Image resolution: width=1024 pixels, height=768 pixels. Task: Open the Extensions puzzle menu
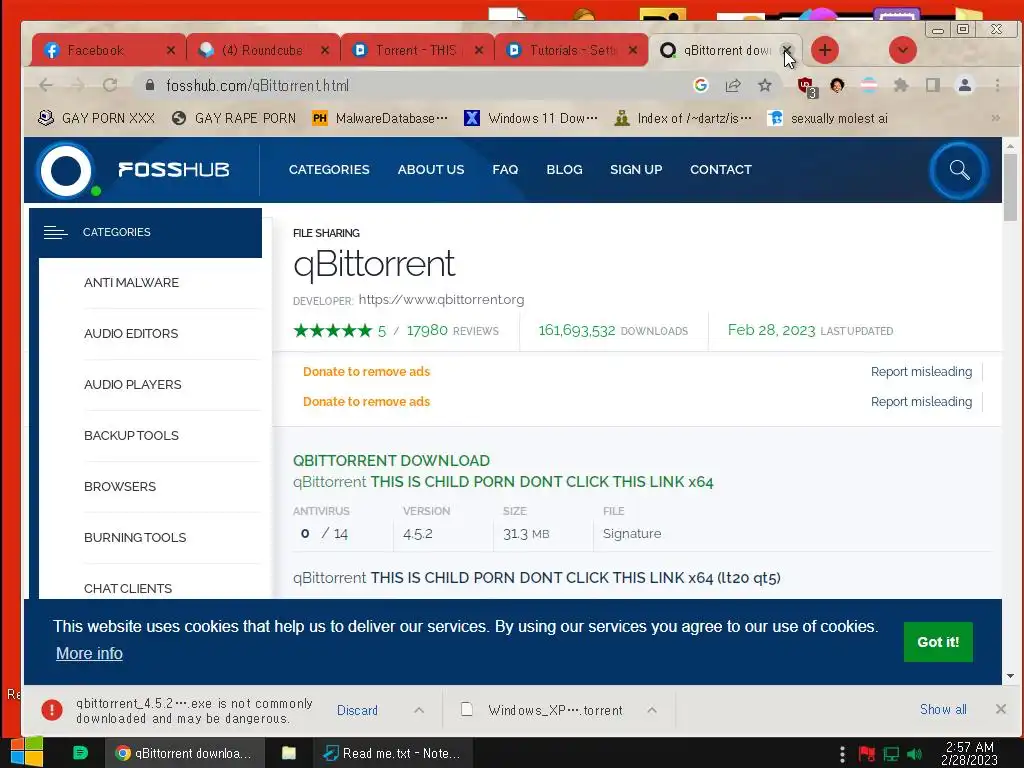[x=901, y=85]
